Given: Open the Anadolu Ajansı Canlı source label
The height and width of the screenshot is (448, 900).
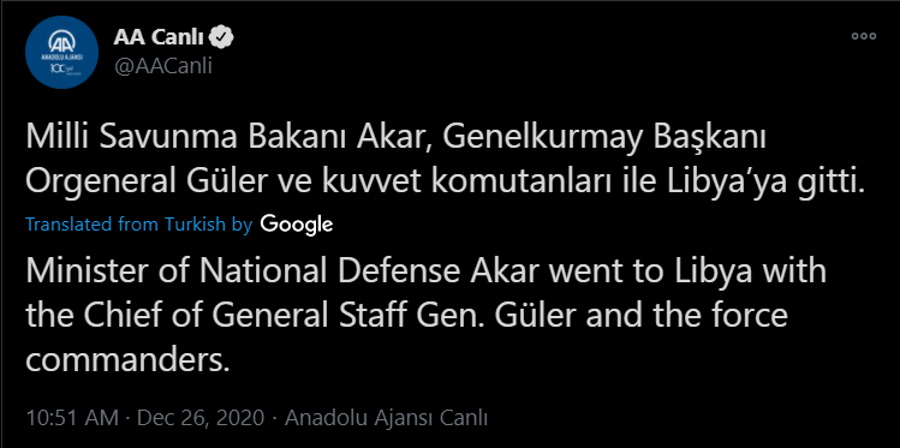Looking at the screenshot, I should tap(387, 416).
